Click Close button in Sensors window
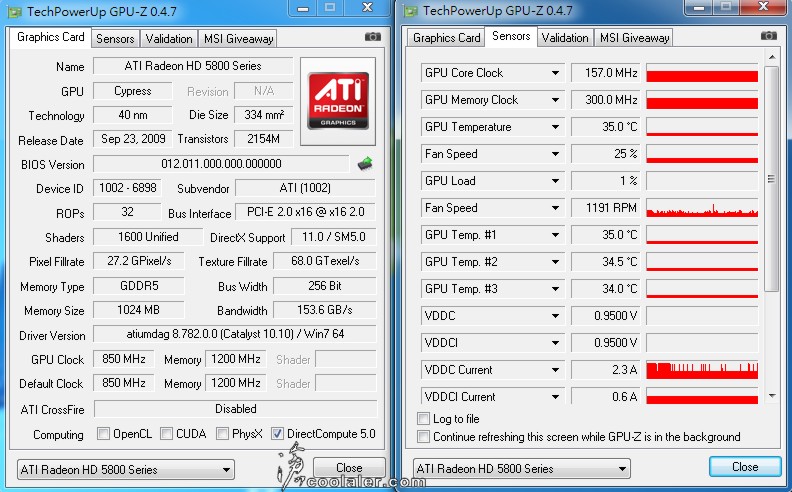Viewport: 792px width, 492px height. pyautogui.click(x=745, y=467)
